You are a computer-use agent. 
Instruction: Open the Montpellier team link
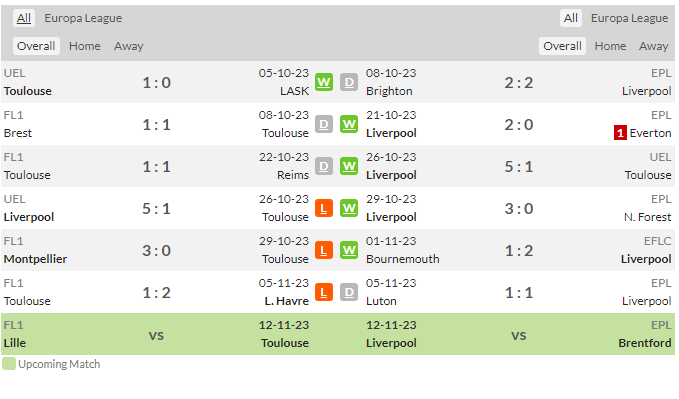coord(36,259)
